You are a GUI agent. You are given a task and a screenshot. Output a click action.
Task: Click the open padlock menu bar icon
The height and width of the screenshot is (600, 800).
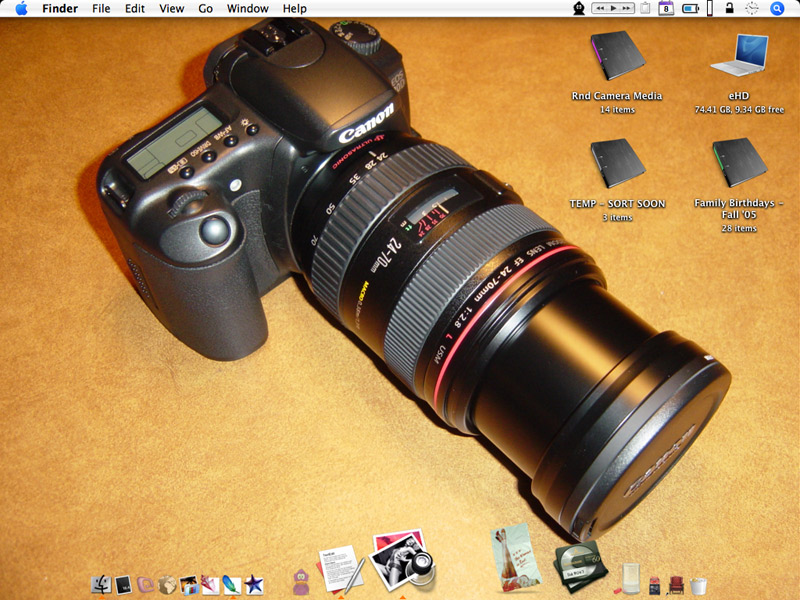(x=730, y=8)
